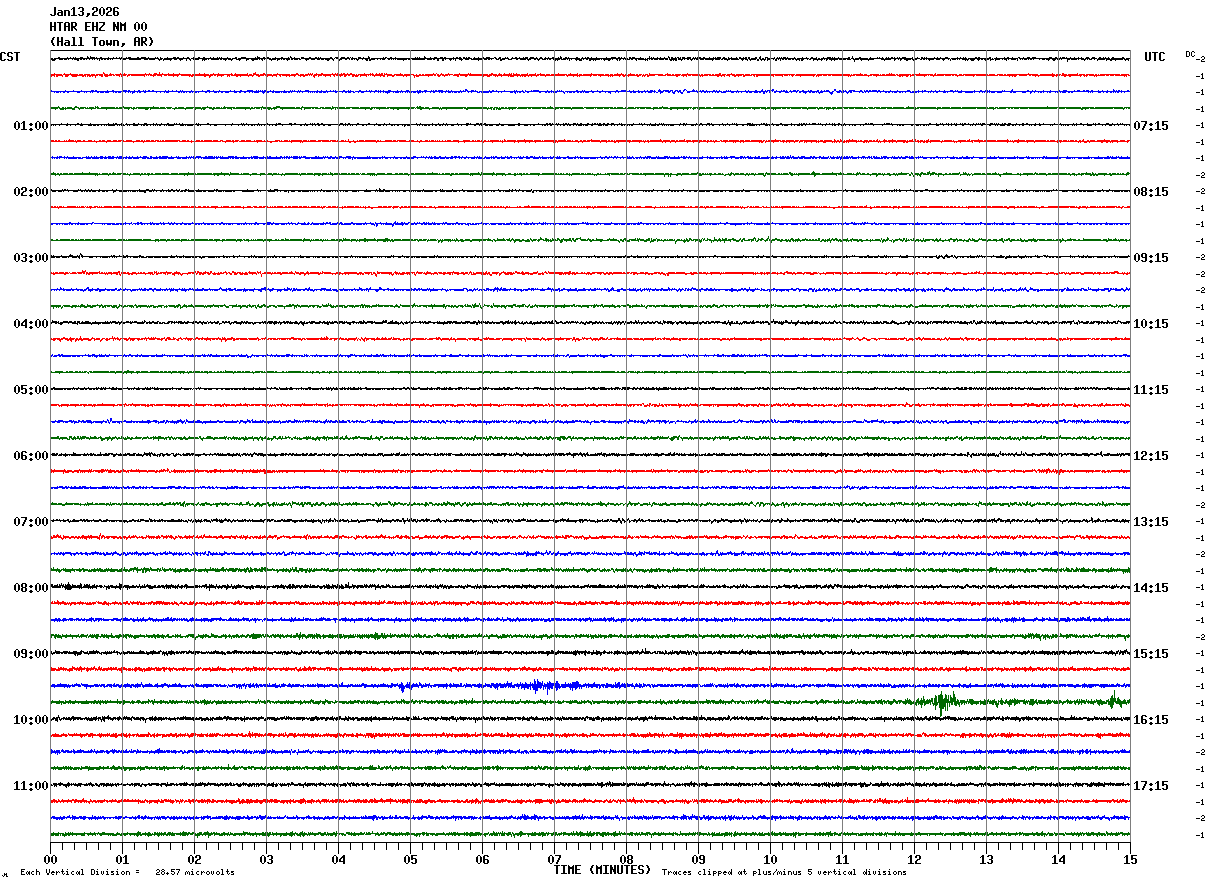Viewport: 1210px width, 886px height.
Task: Click the 16:15 UTC time label
Action: [x=1150, y=720]
